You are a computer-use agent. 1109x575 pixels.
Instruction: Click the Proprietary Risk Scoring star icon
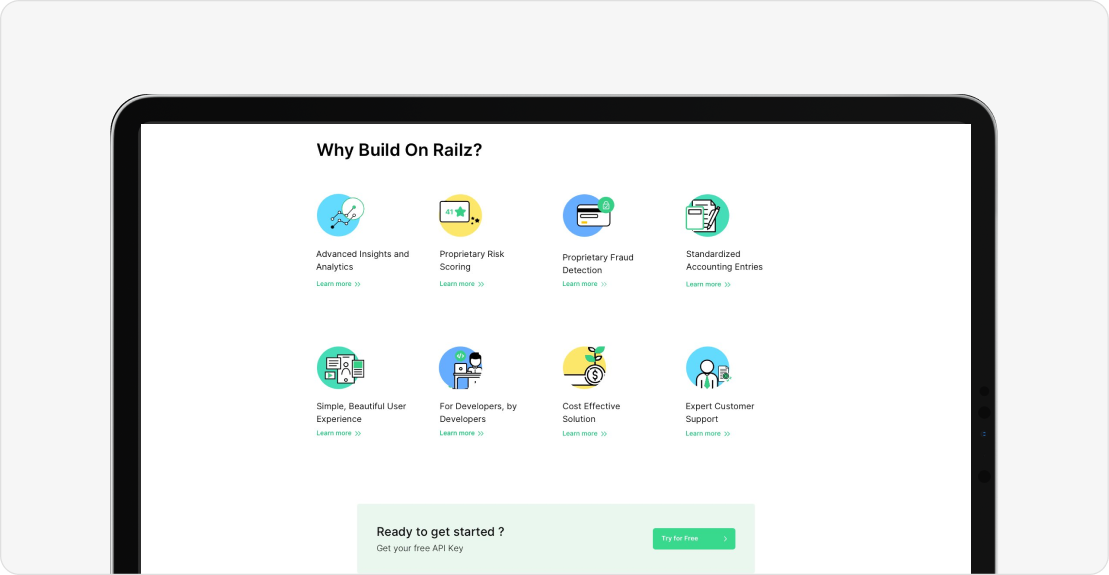(460, 215)
